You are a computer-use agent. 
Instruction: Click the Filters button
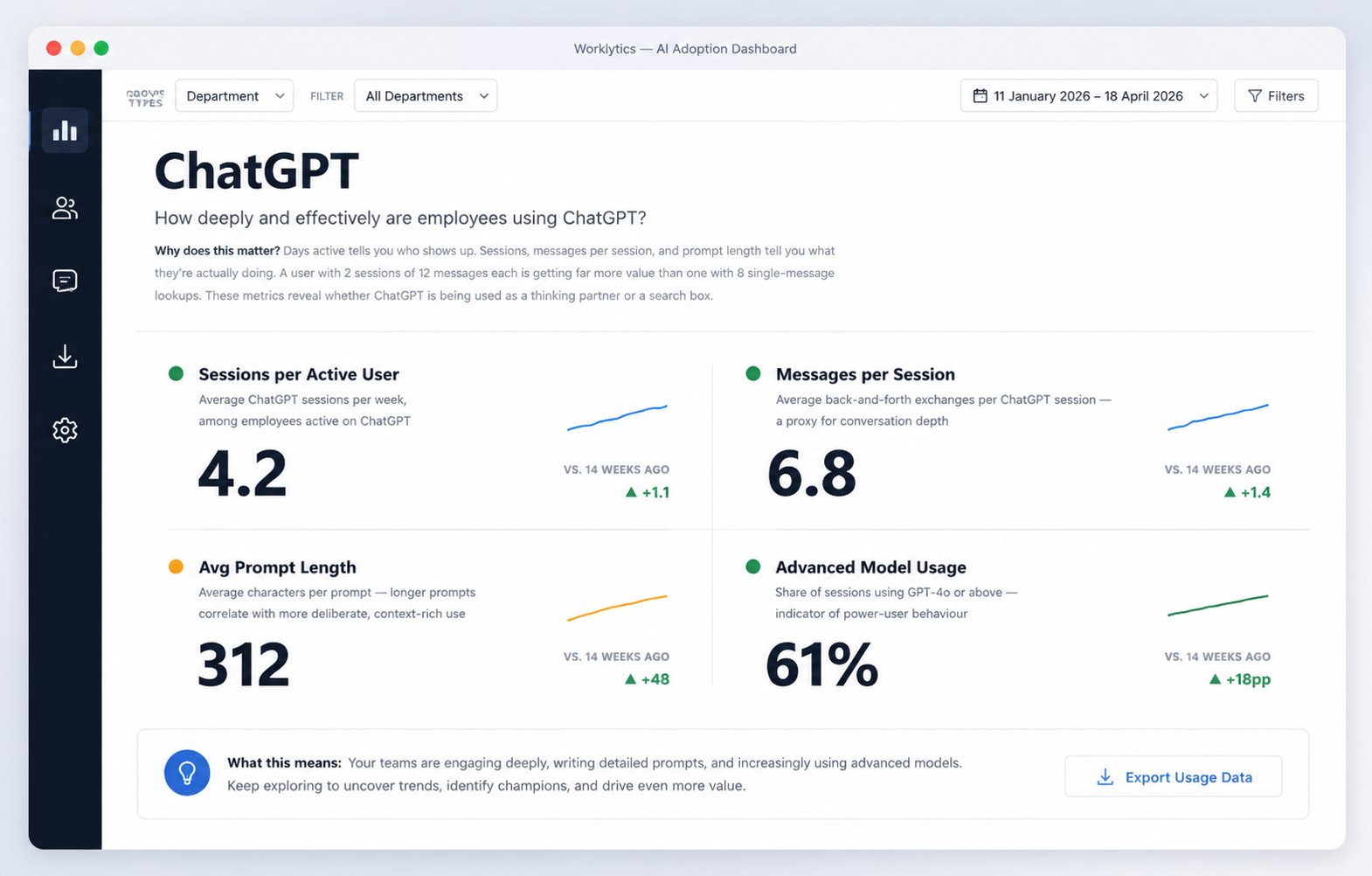pyautogui.click(x=1276, y=96)
